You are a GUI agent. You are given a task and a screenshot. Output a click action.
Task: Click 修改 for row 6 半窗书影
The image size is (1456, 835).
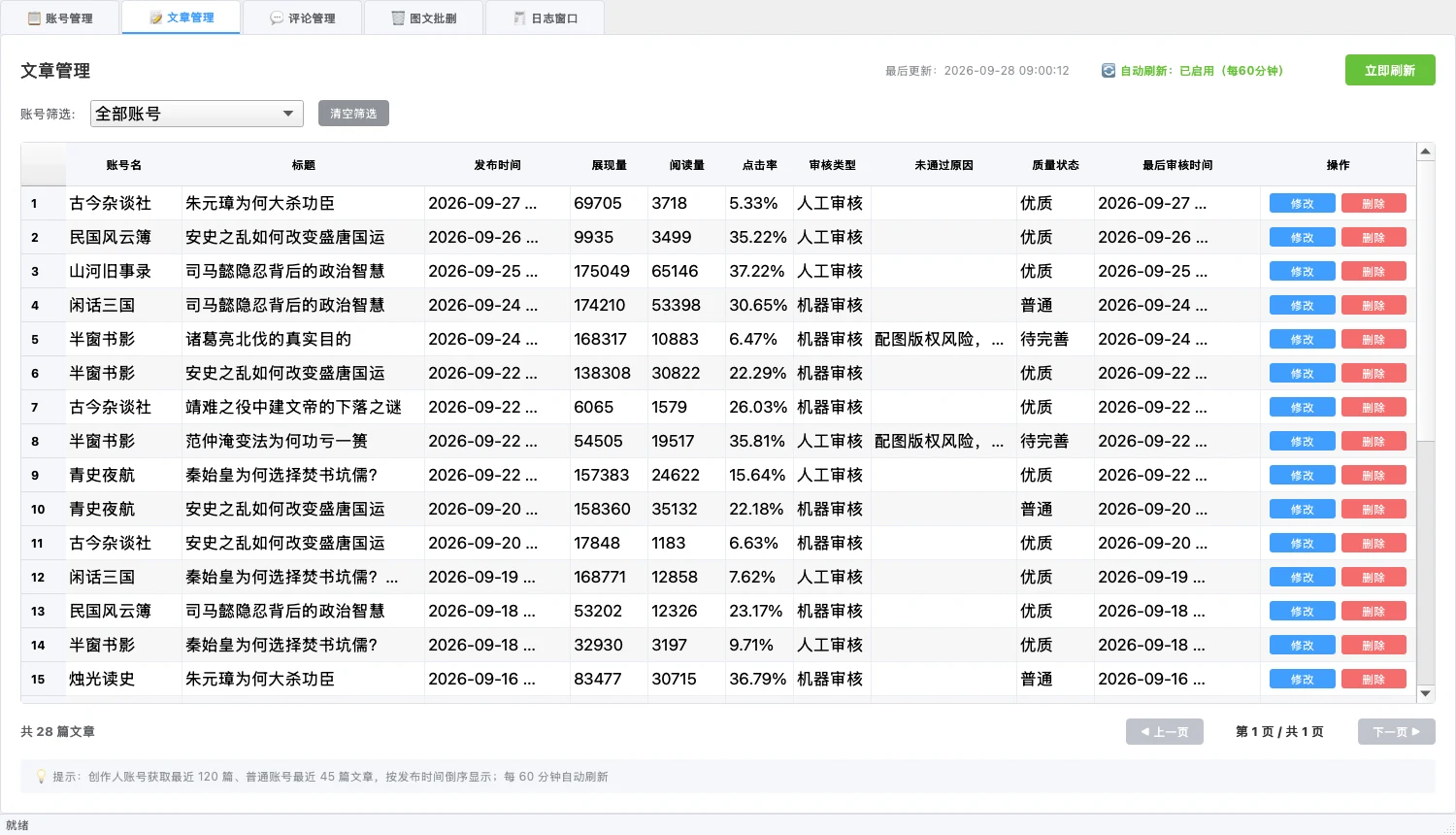point(1303,374)
